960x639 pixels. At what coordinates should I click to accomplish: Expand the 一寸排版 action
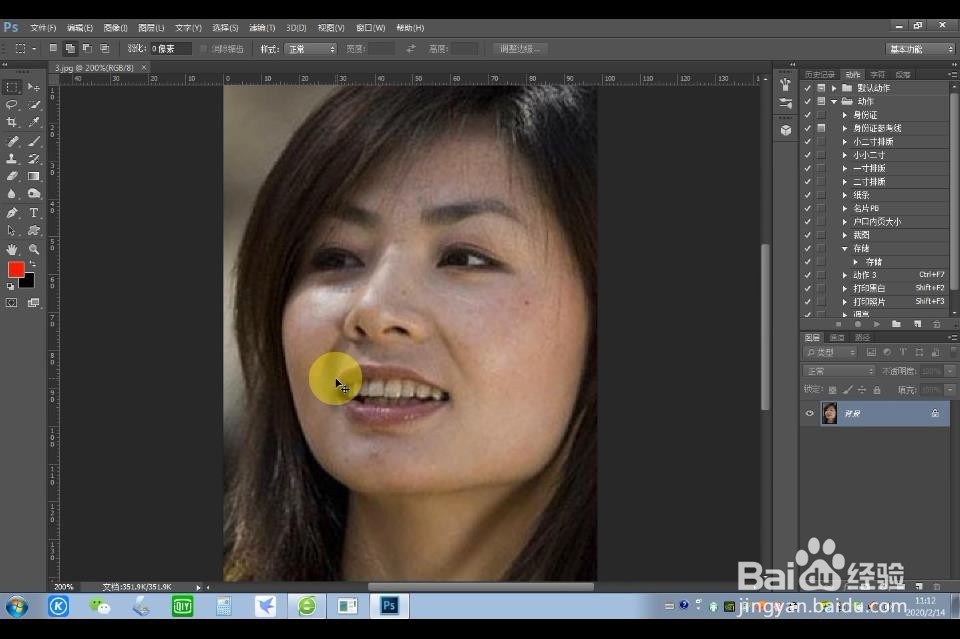pos(845,168)
